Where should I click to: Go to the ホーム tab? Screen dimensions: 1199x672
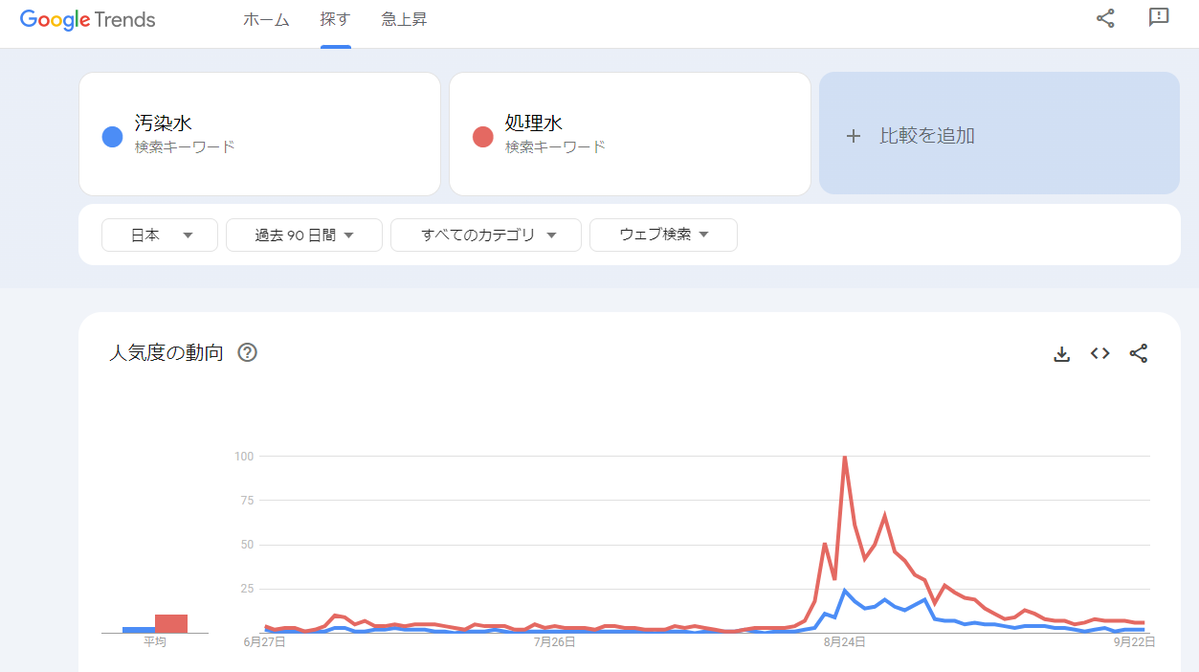[x=266, y=20]
